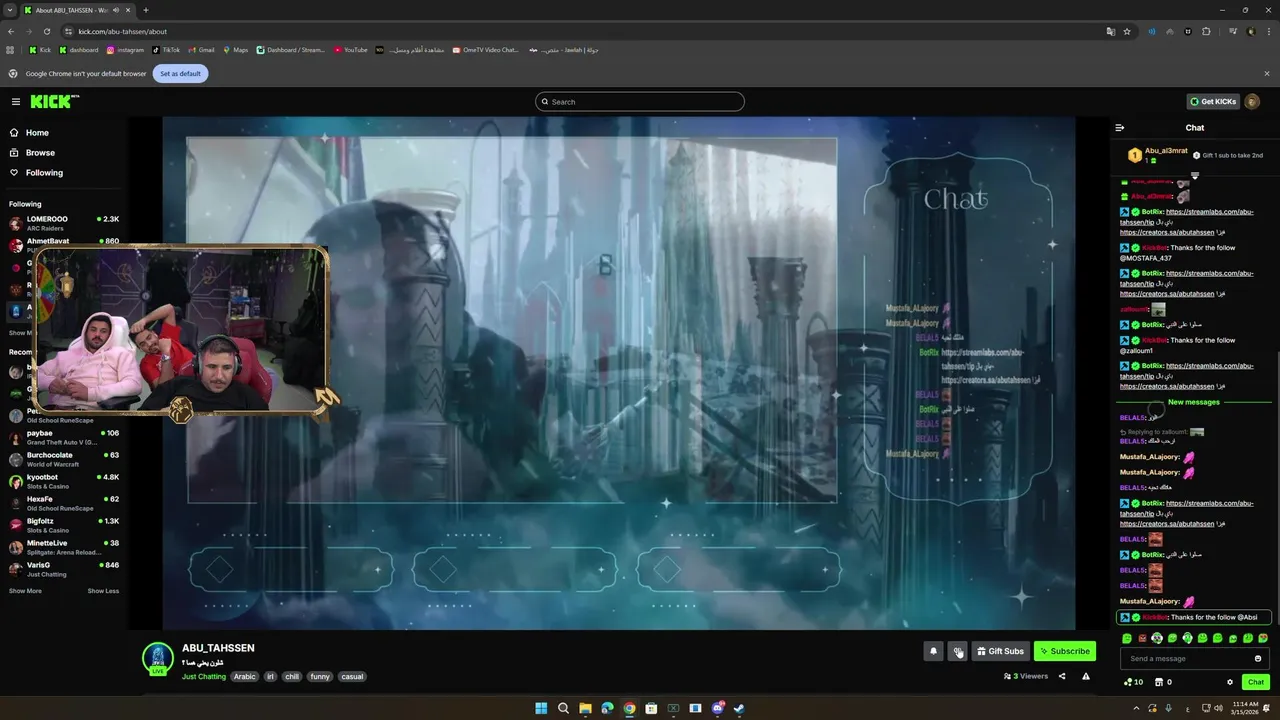Click picture-in-picture webcam overlay

click(181, 330)
